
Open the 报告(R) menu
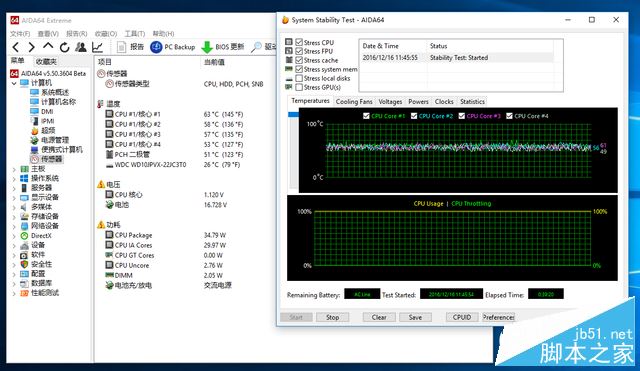77,33
